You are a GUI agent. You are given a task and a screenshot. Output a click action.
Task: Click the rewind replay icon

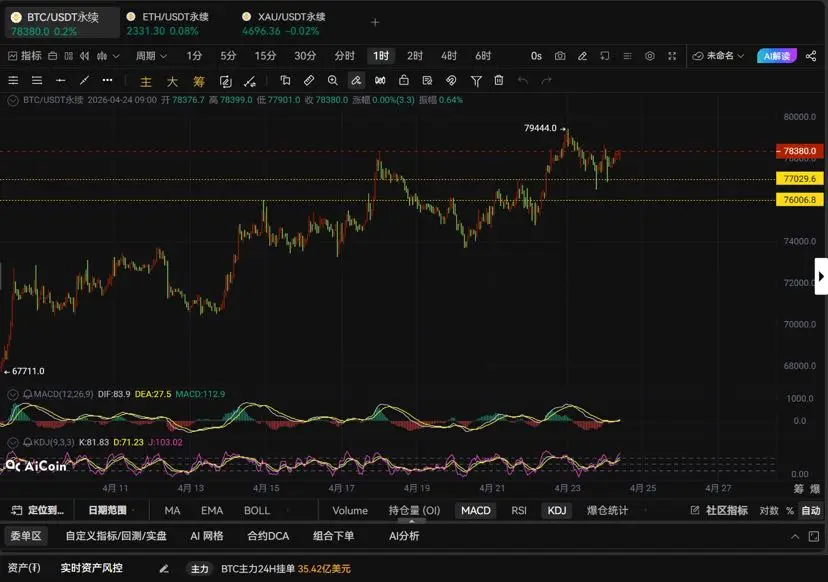click(x=84, y=55)
